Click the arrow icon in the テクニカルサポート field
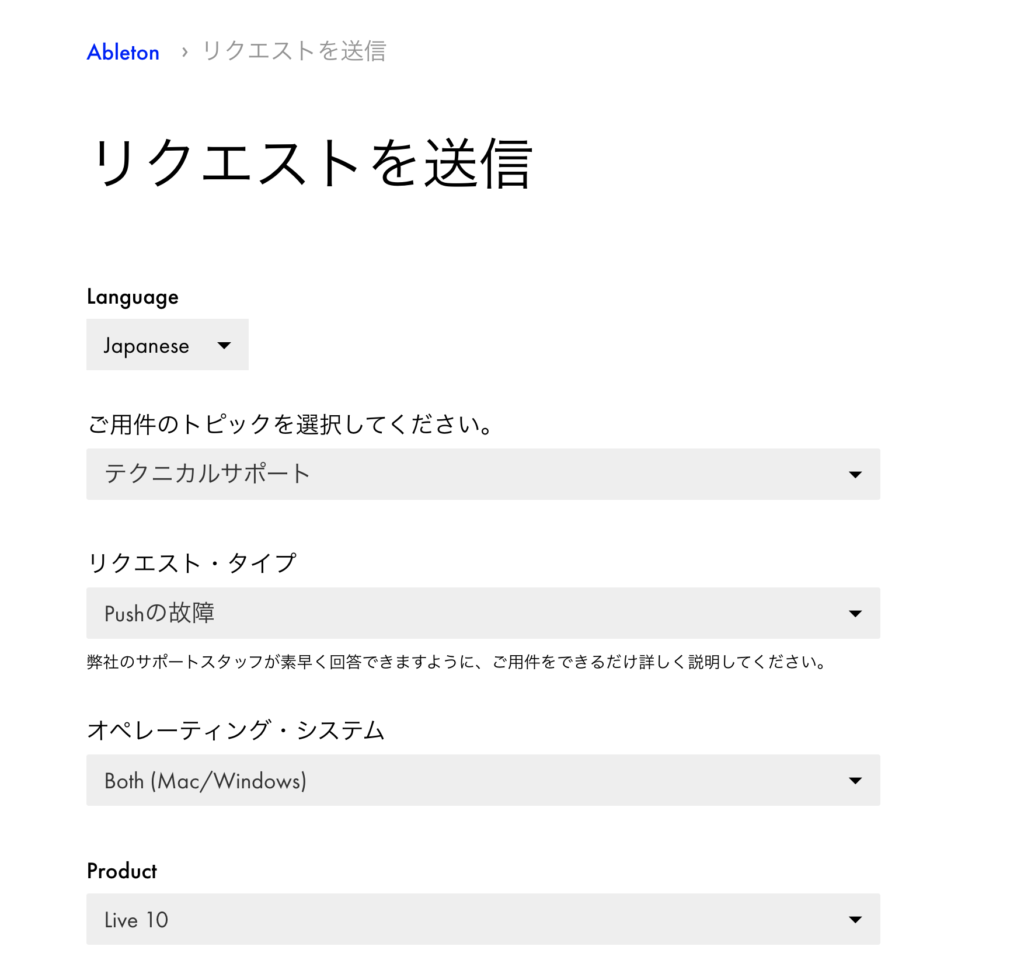The height and width of the screenshot is (974, 1024). pyautogui.click(x=855, y=474)
